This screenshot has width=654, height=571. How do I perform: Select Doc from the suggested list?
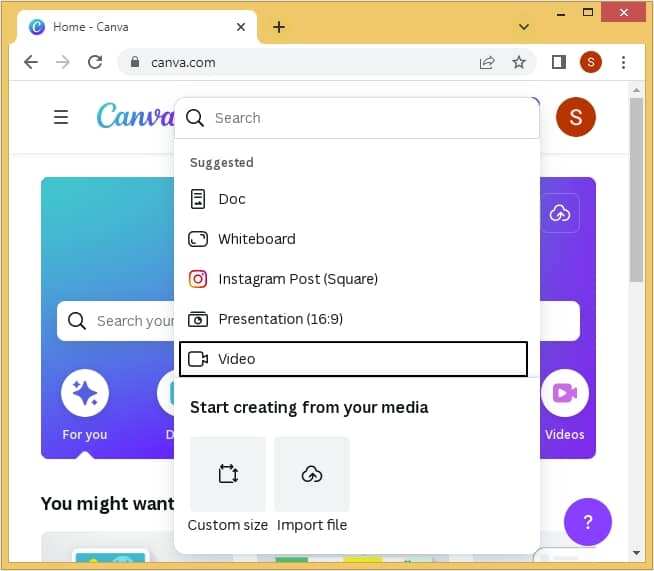coord(354,199)
